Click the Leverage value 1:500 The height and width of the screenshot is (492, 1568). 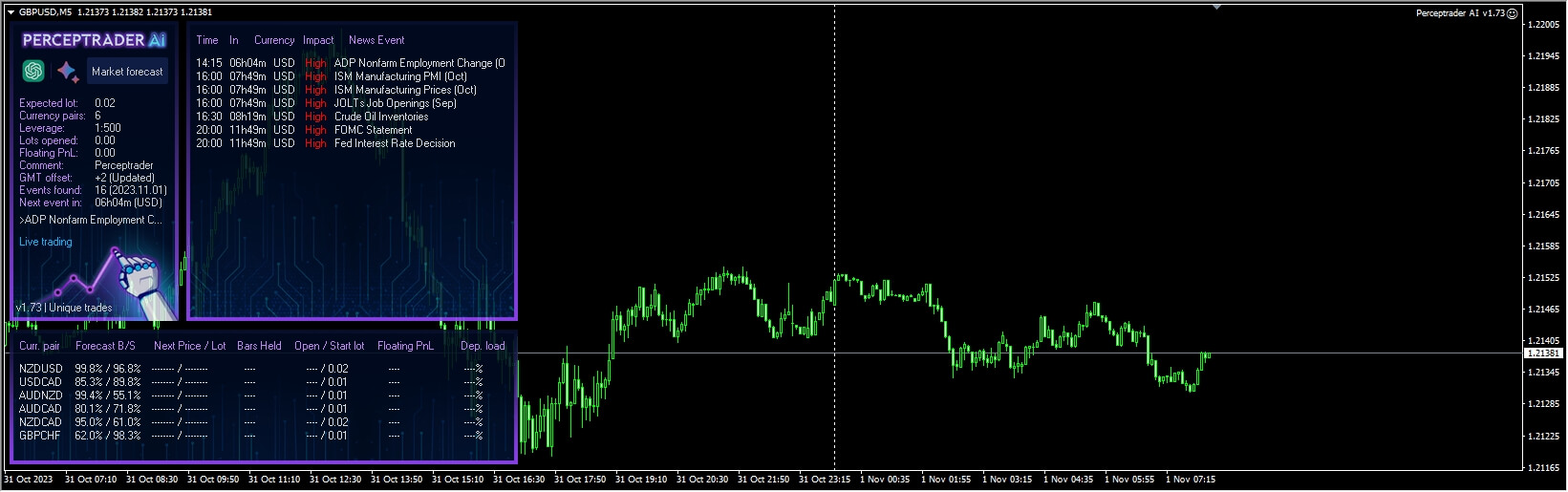(108, 128)
